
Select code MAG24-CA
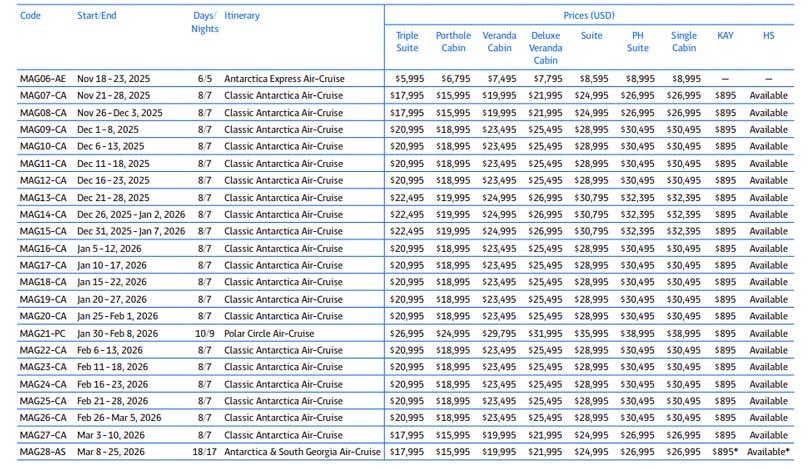43,384
